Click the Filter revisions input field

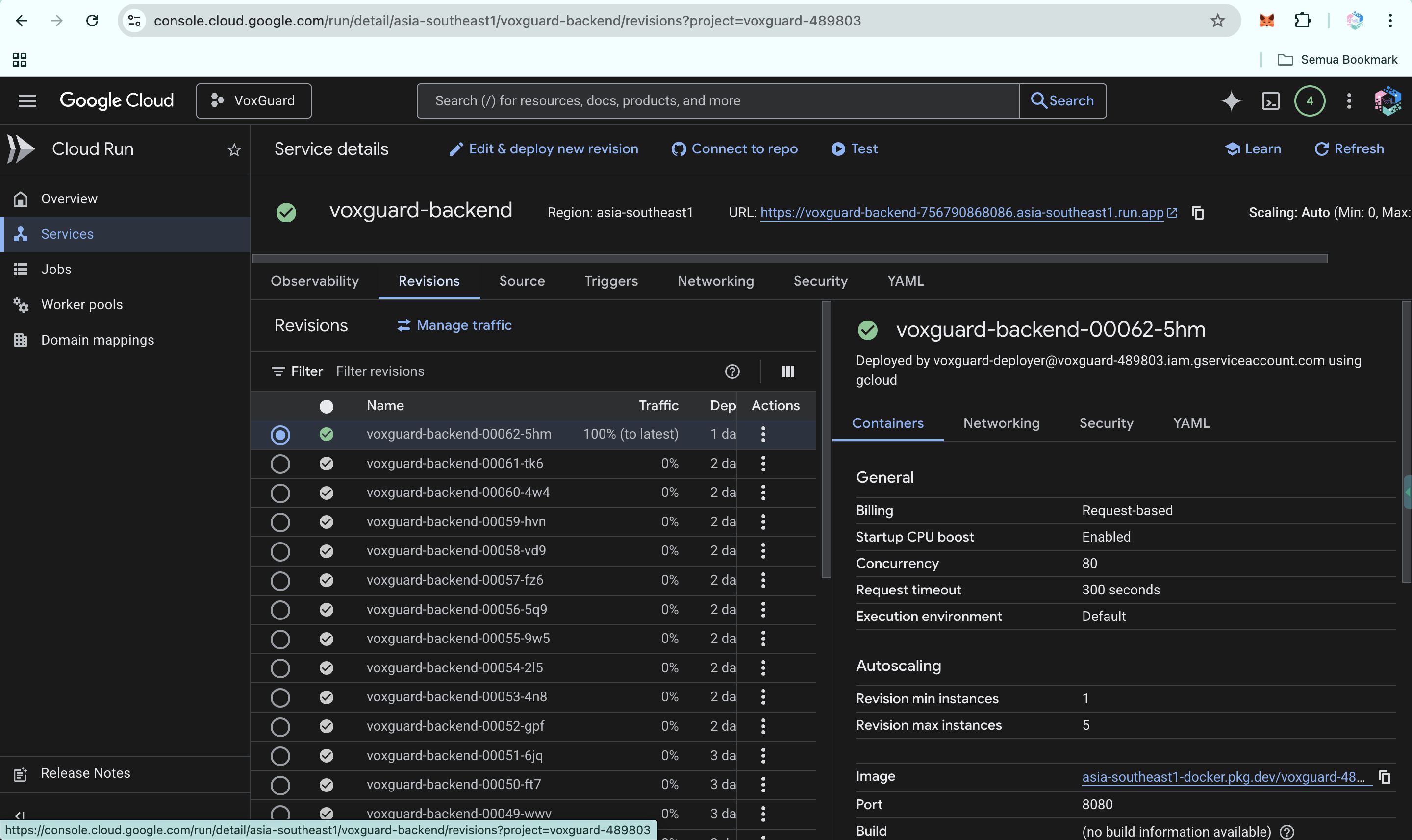coord(509,371)
